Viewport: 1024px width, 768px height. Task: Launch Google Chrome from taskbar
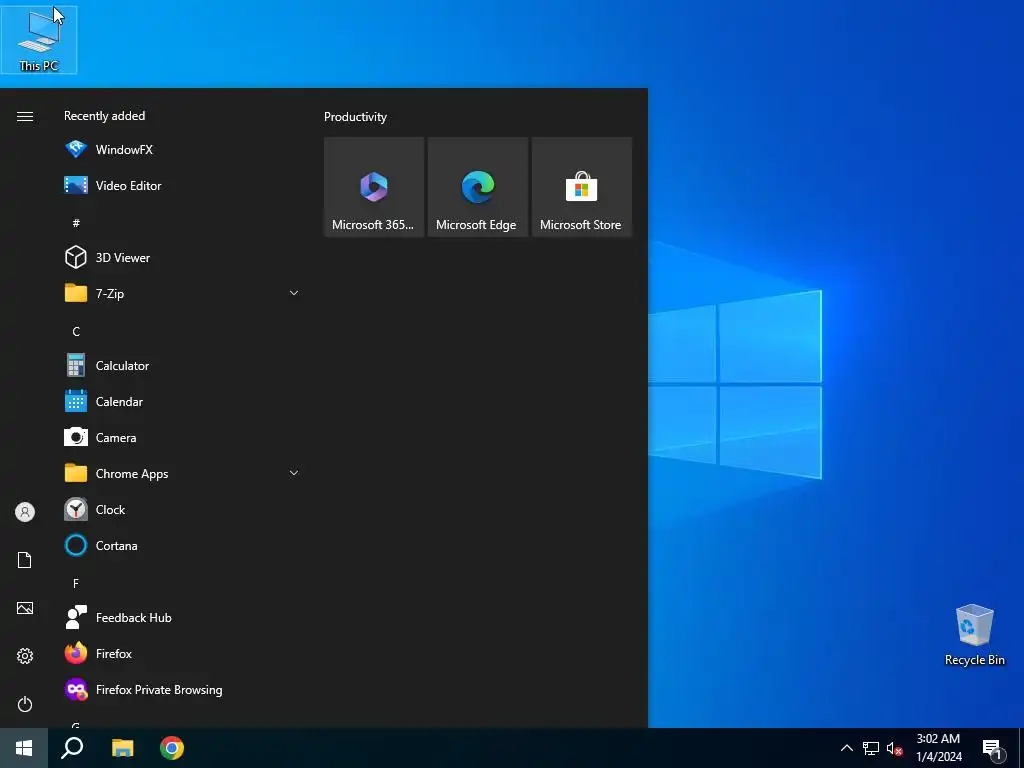click(172, 748)
